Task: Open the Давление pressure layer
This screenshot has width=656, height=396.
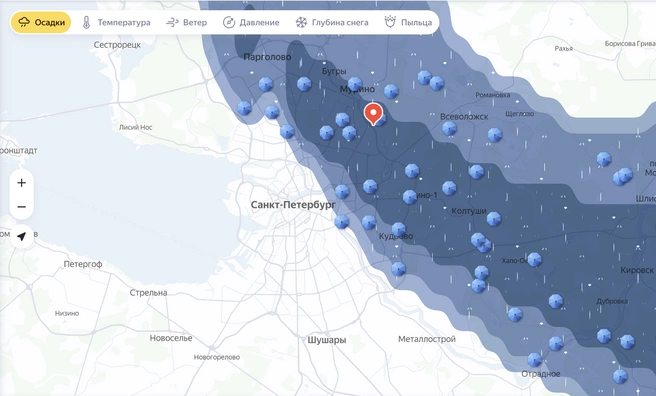Action: (251, 23)
